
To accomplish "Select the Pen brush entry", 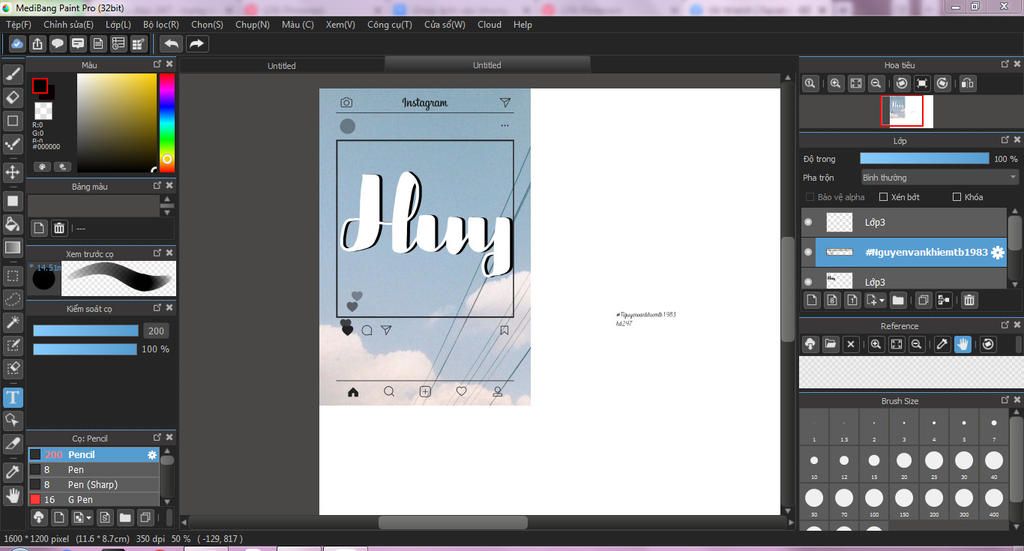I will [x=93, y=469].
